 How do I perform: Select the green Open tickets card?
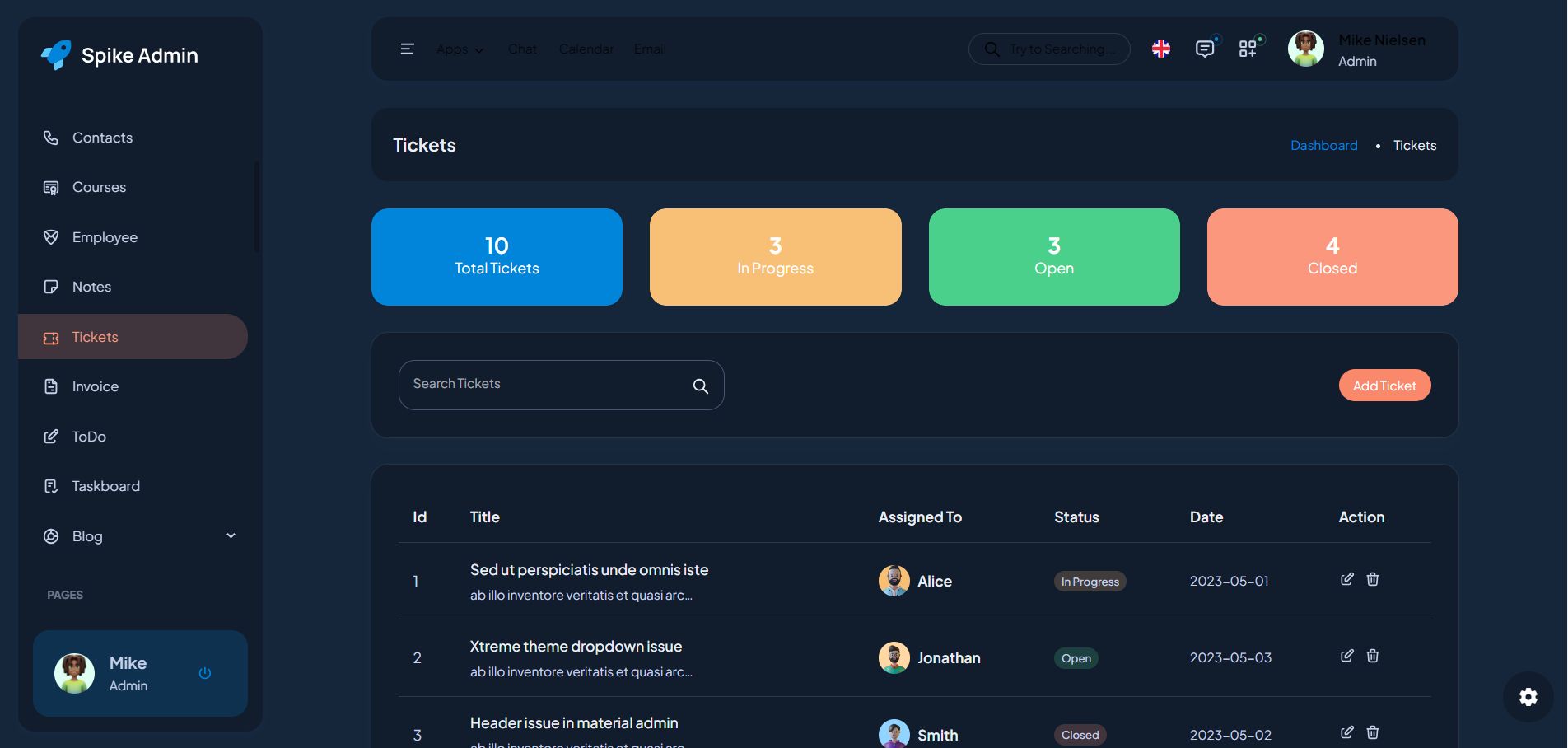[x=1053, y=257]
